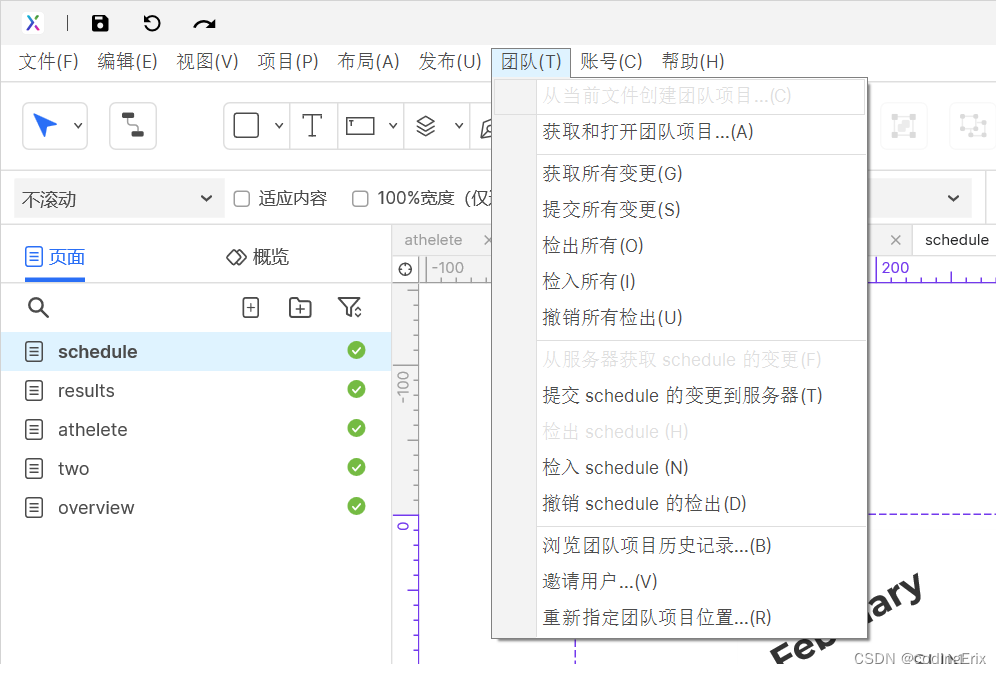Click the green check beside results
1002x677 pixels.
click(x=357, y=389)
